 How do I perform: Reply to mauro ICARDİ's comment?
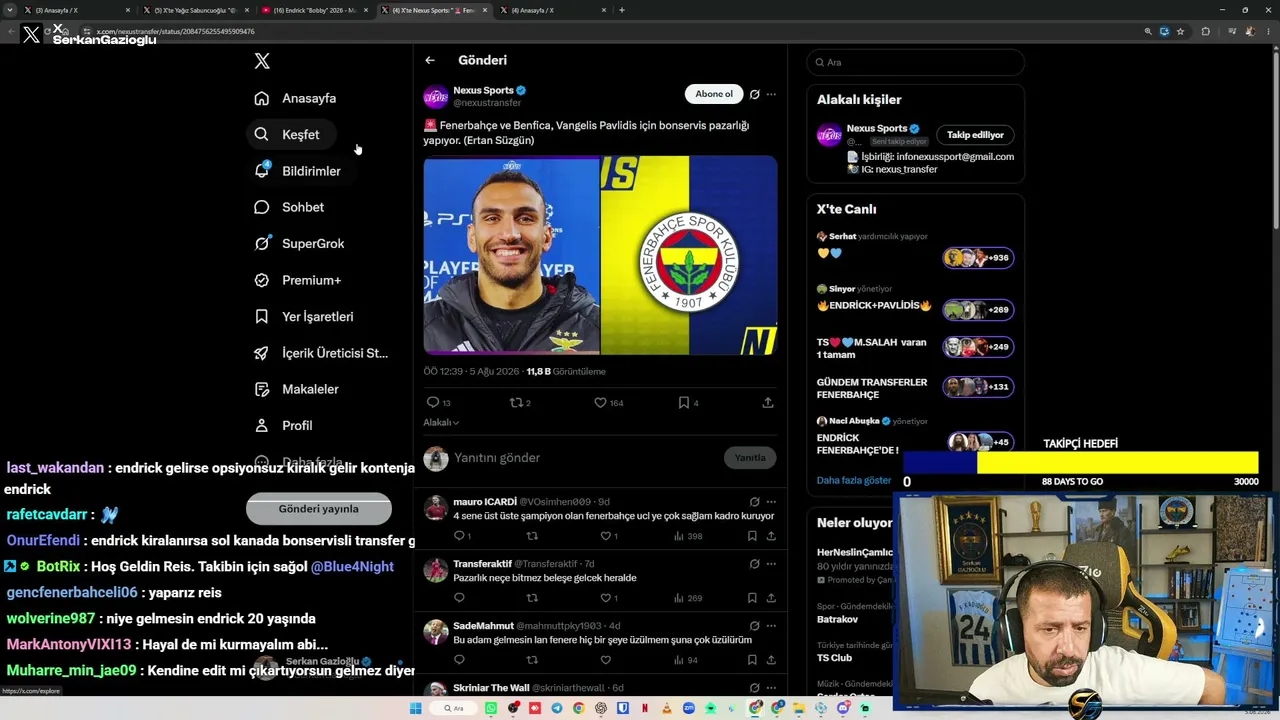tap(459, 536)
